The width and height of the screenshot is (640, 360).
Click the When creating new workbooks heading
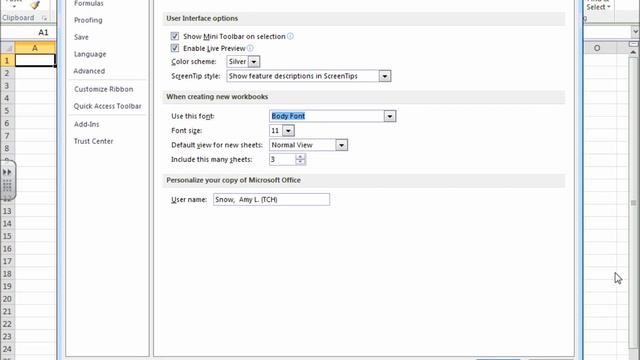click(217, 97)
